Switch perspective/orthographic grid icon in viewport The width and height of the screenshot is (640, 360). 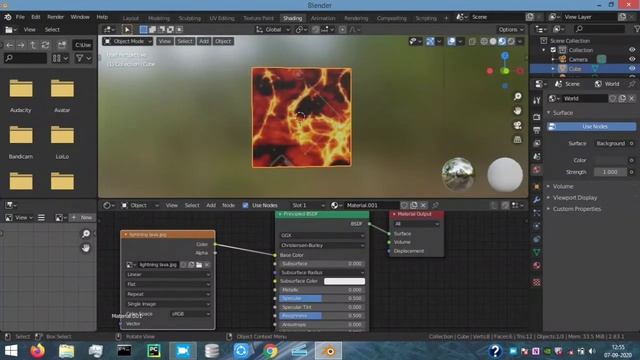(x=518, y=139)
